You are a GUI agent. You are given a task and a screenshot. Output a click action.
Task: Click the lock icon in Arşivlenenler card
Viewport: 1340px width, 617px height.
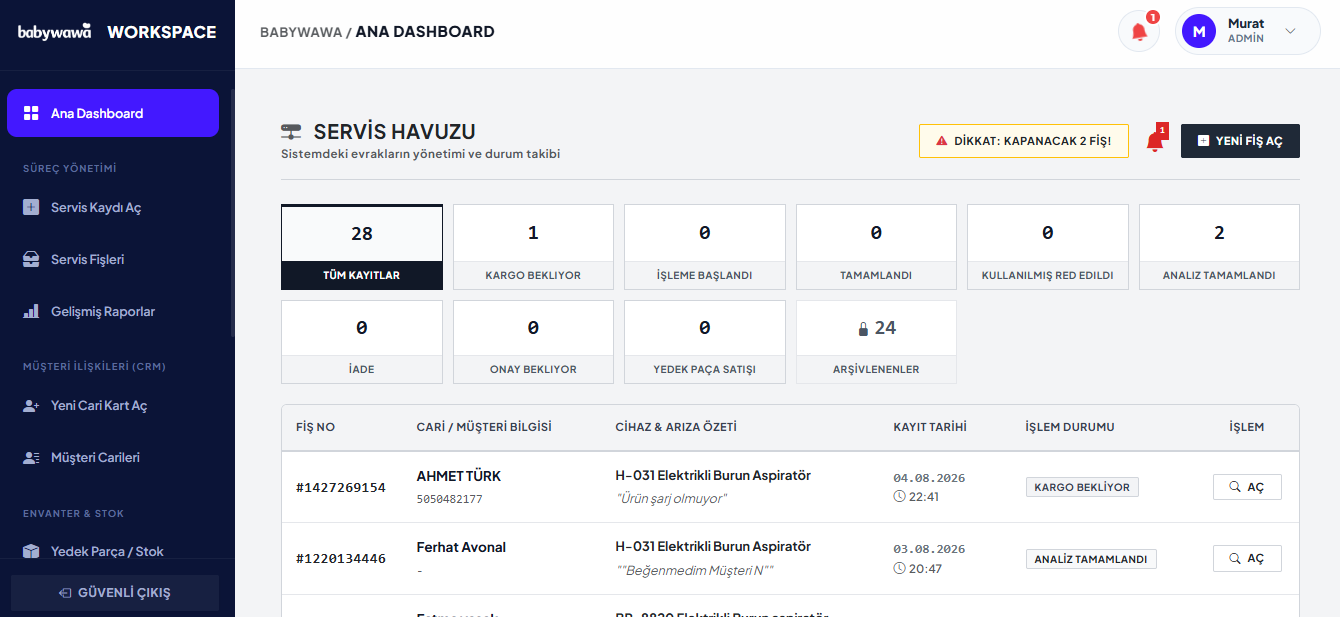click(x=864, y=328)
